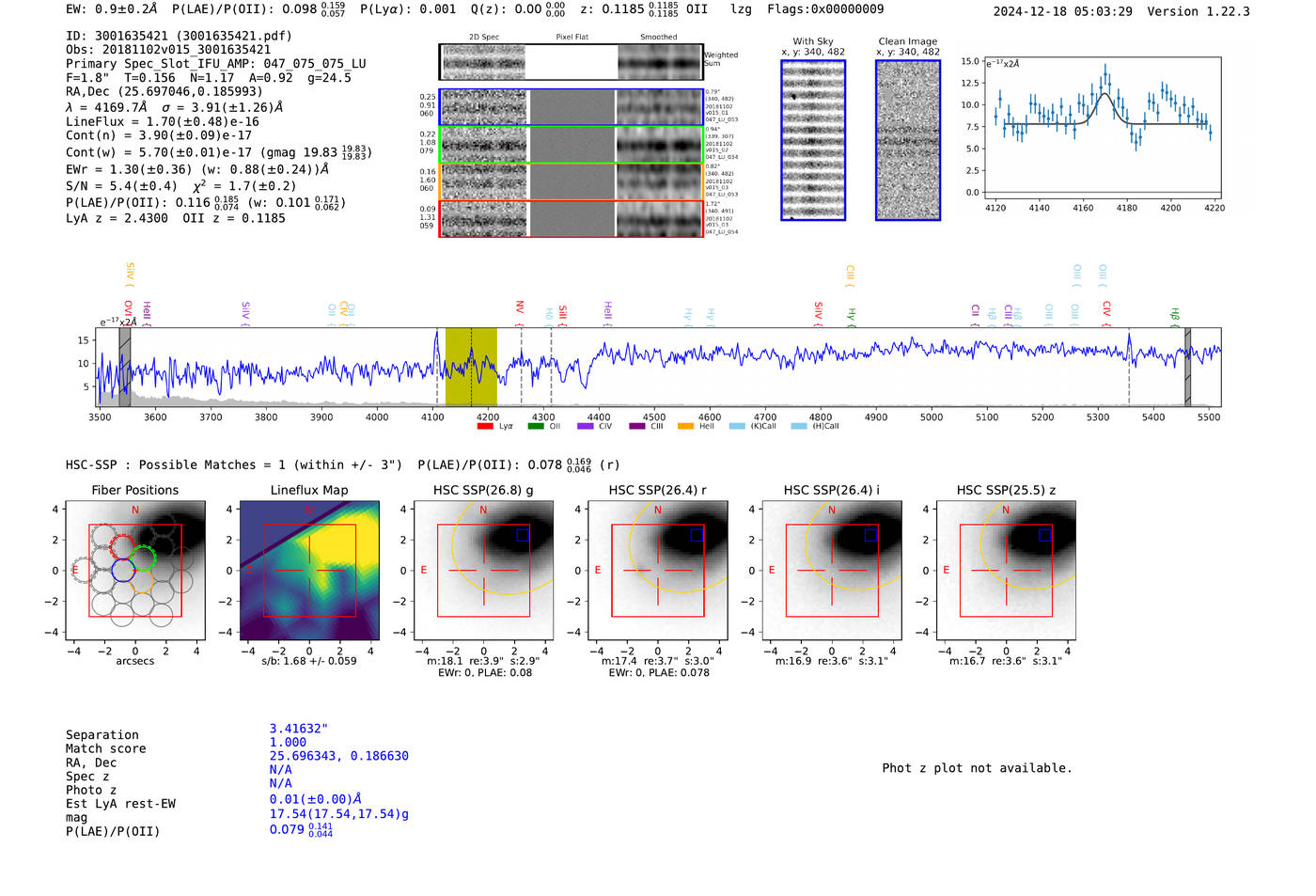Click the Lyα red legend swatch
The height and width of the screenshot is (896, 1316).
[x=485, y=426]
